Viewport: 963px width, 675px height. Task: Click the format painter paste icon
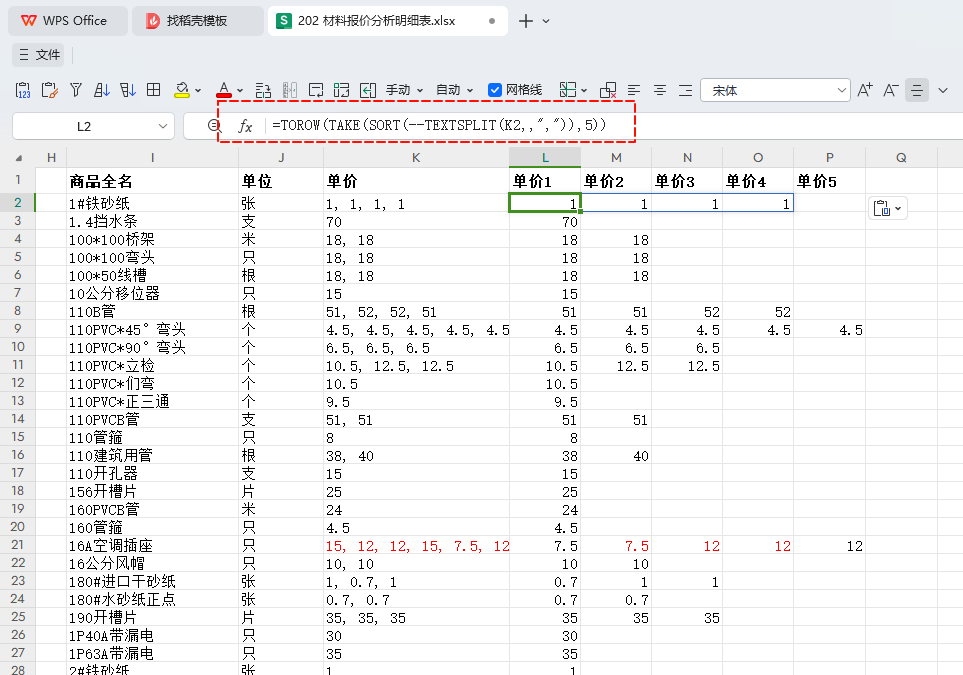[49, 90]
